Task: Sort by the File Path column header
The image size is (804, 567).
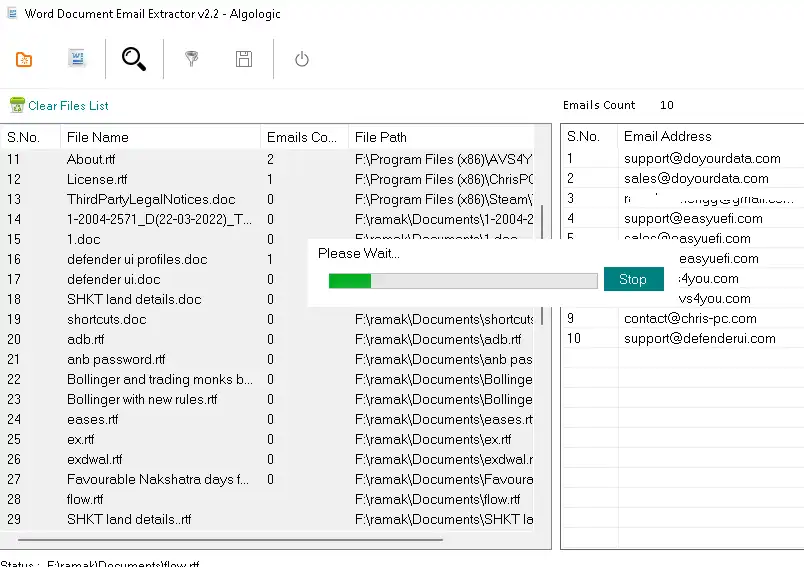Action: point(381,137)
